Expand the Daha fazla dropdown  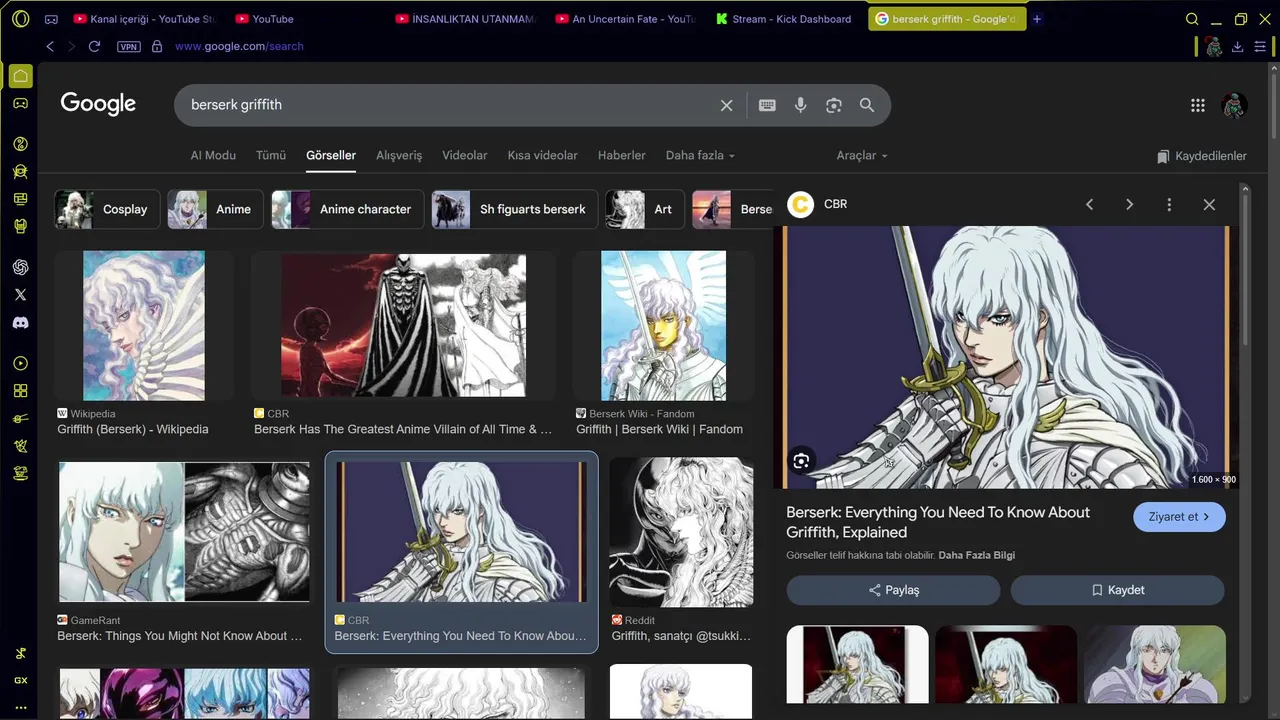pyautogui.click(x=700, y=155)
